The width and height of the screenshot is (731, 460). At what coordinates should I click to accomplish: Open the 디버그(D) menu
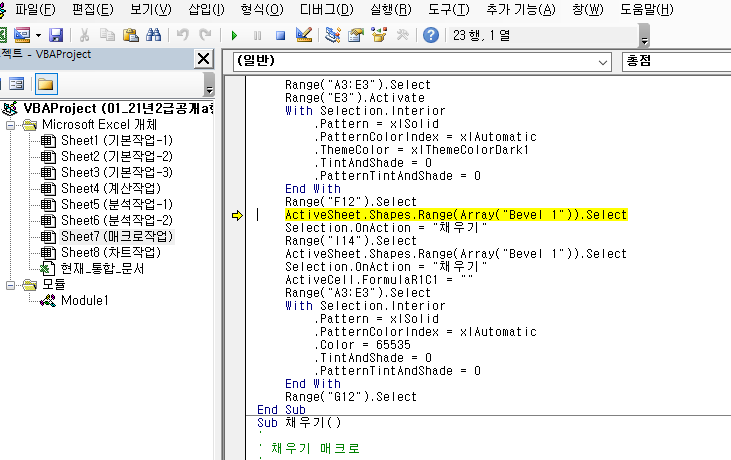tap(326, 9)
